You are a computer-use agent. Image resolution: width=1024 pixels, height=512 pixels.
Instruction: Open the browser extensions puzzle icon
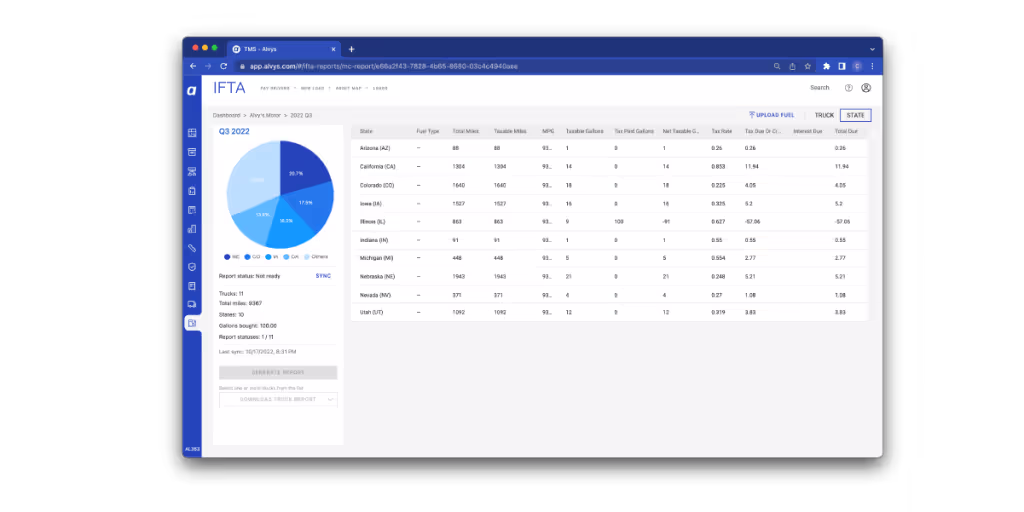point(826,66)
